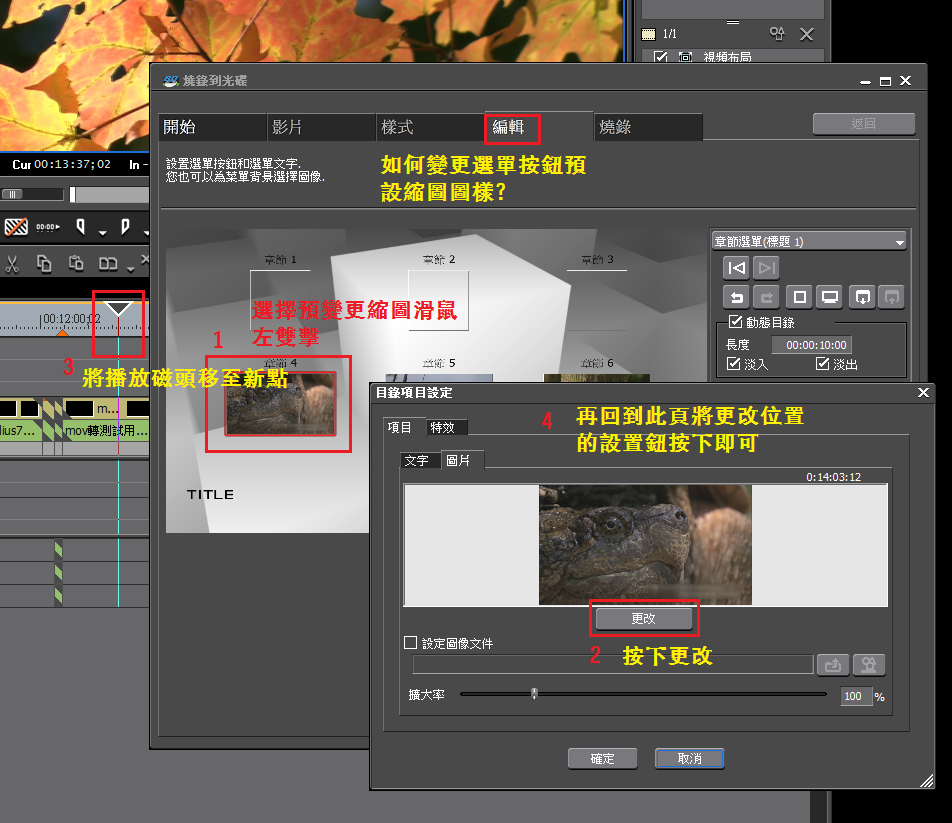Open the 章節選單(標題 1) dropdown
Viewport: 952px width, 823px height.
click(x=808, y=241)
